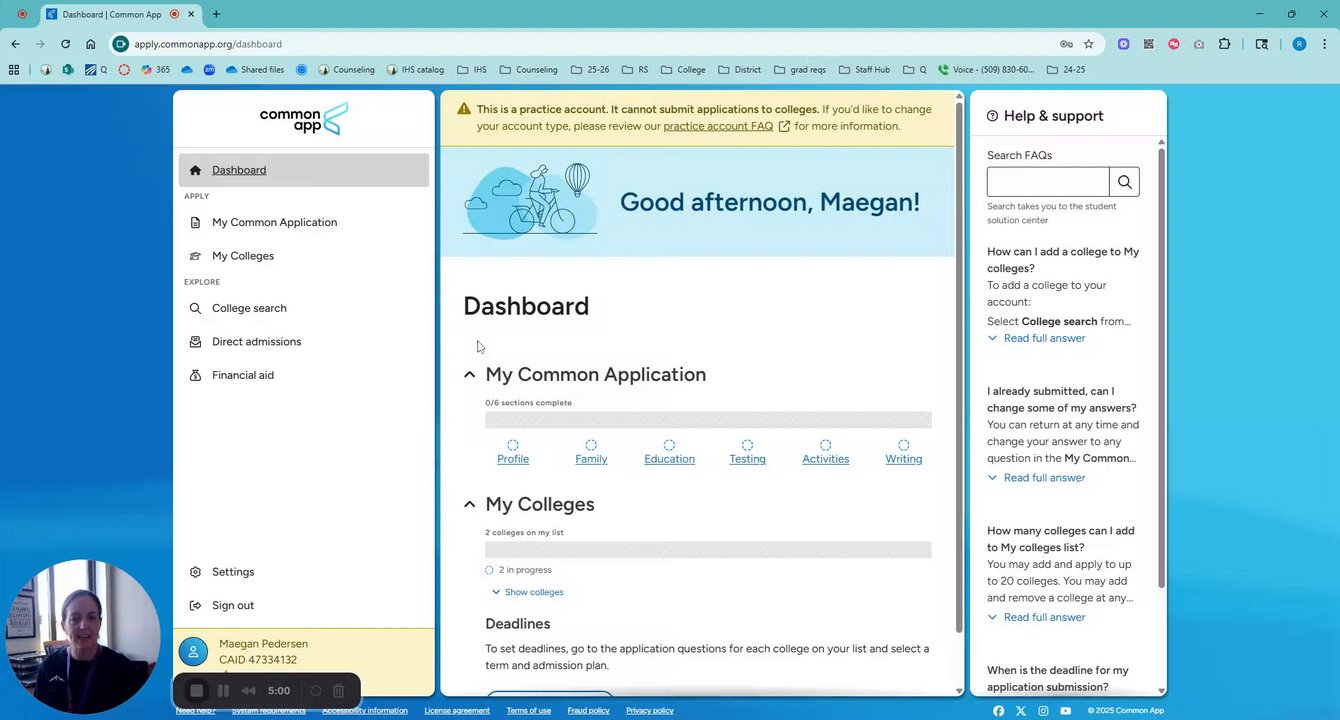The width and height of the screenshot is (1340, 720).
Task: Open Chrome profile avatar R
Action: 1299,44
